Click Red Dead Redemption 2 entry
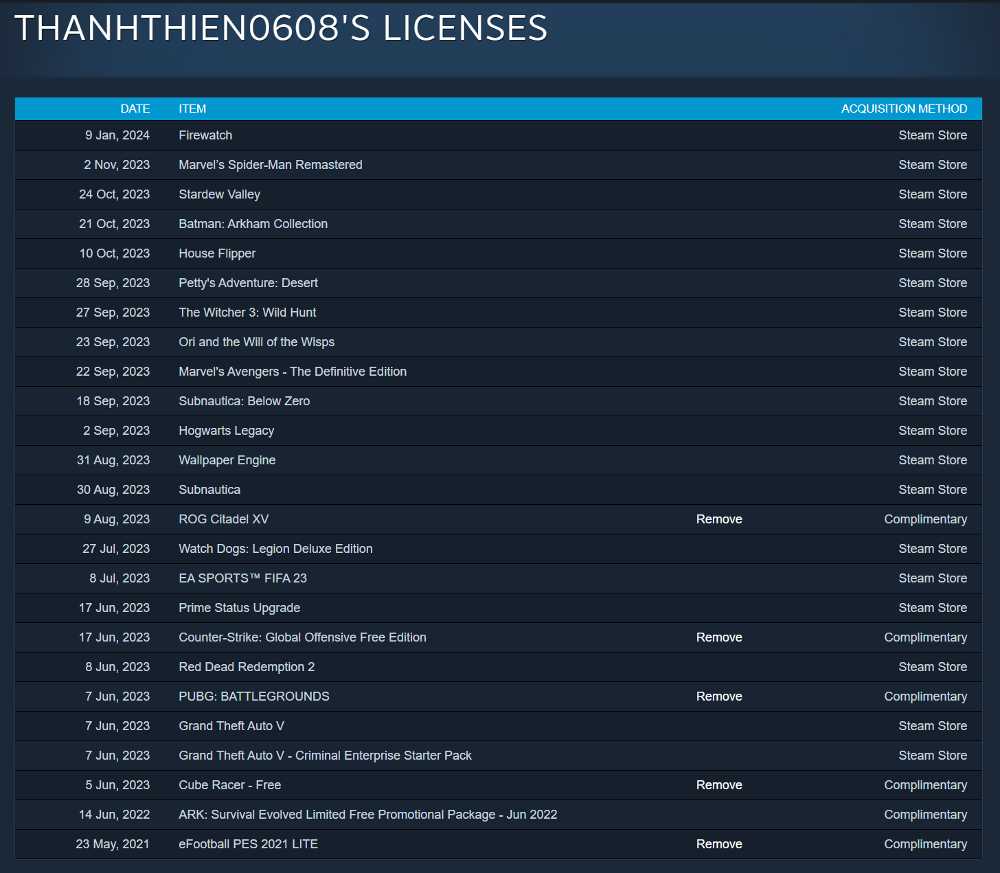The height and width of the screenshot is (873, 1000). click(x=247, y=667)
